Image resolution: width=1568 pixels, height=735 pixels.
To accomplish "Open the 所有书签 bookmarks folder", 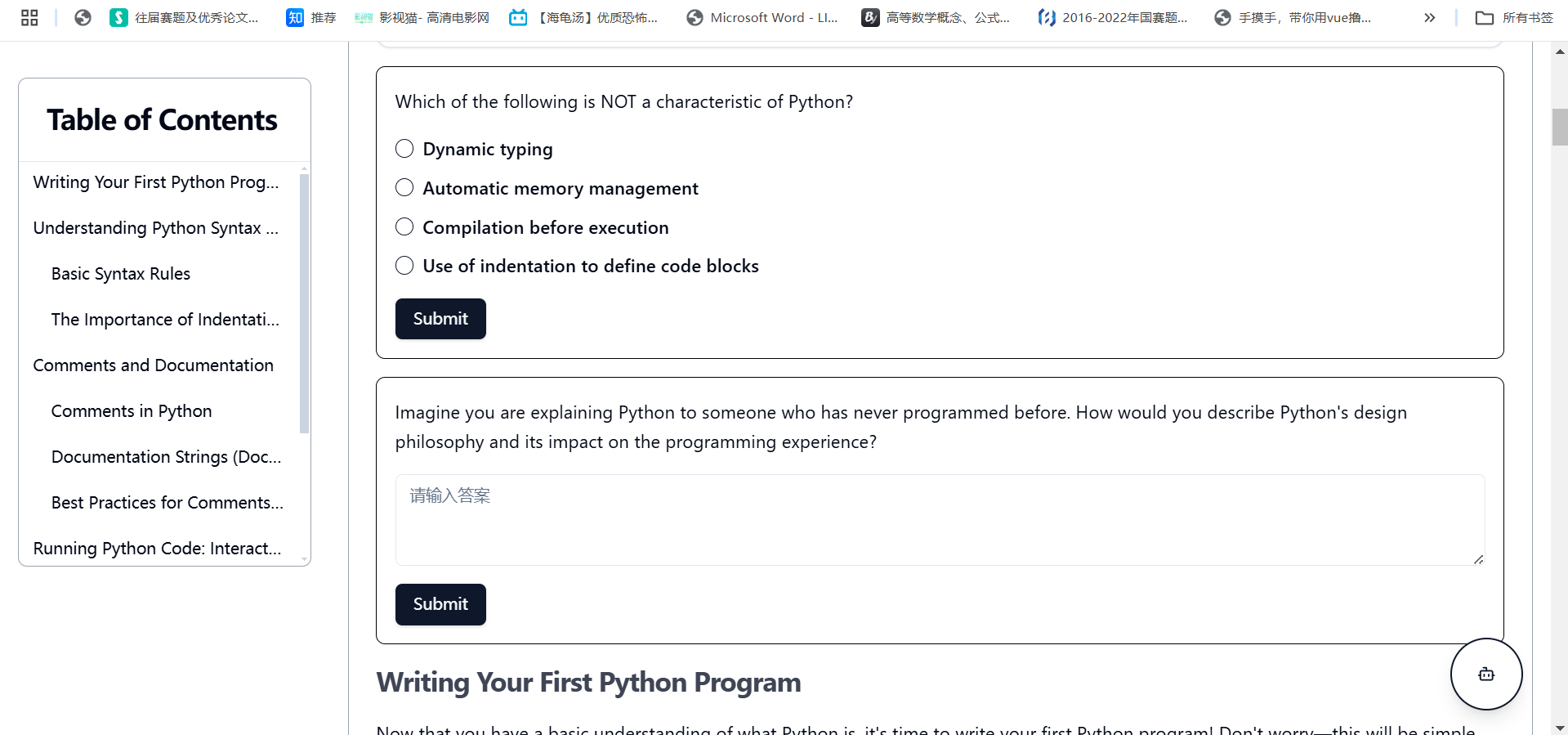I will tap(1514, 18).
